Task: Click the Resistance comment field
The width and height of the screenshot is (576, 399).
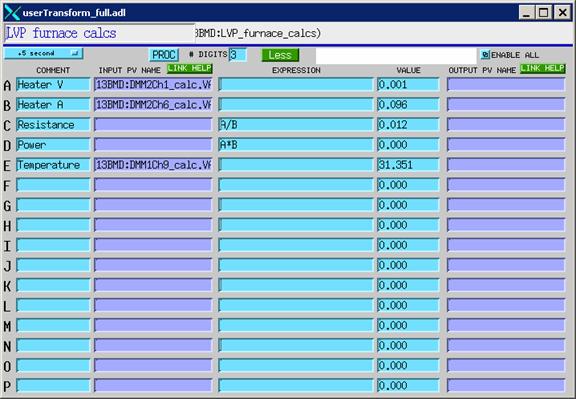Action: [x=53, y=125]
